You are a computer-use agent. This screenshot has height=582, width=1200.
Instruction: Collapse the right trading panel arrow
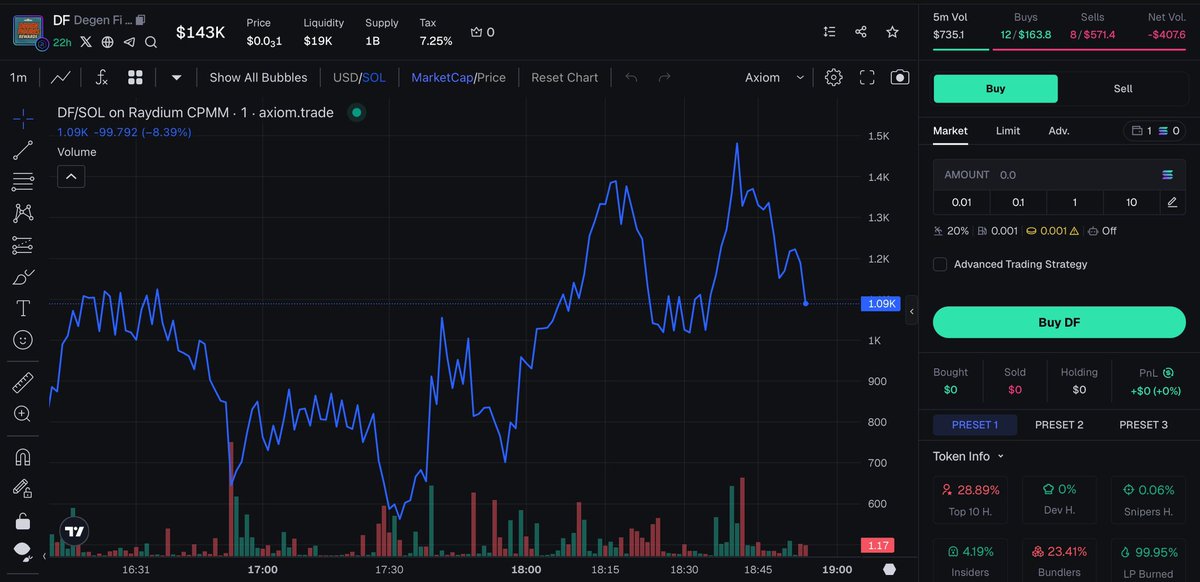coord(911,313)
